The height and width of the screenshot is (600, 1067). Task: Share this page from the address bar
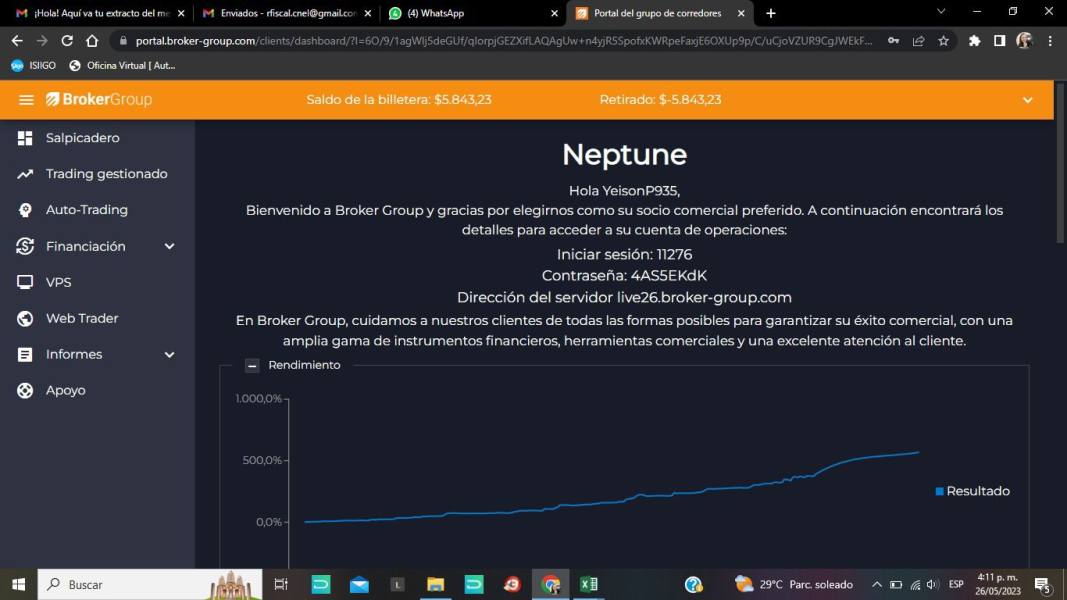click(x=919, y=41)
